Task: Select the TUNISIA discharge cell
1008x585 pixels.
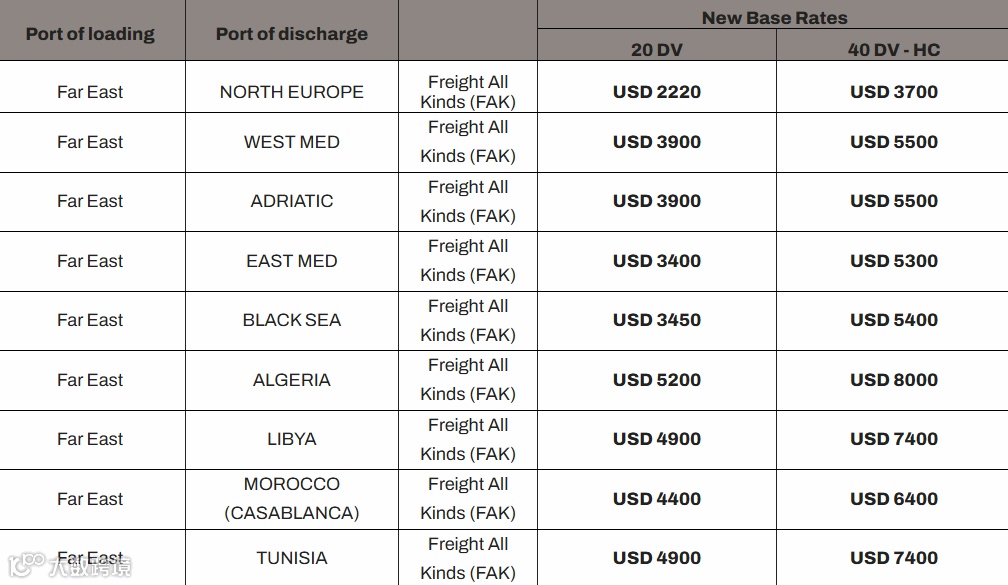Action: coord(292,558)
